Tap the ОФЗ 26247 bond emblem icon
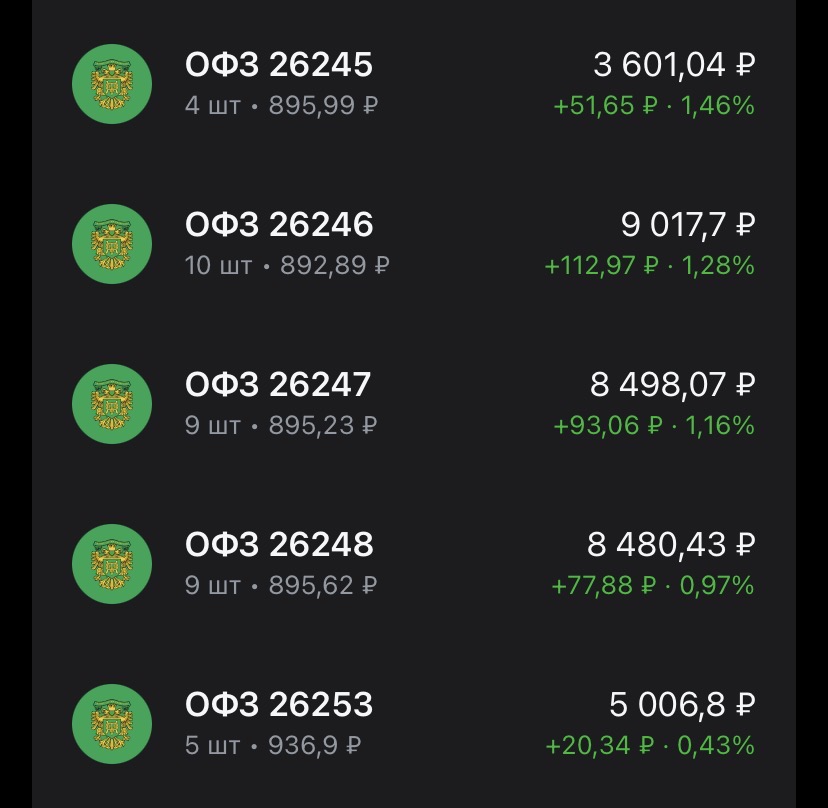The image size is (828, 808). [112, 404]
